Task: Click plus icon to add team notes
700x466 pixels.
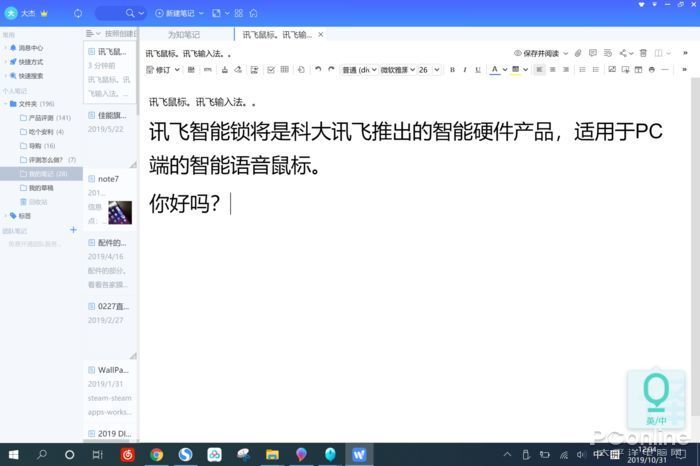Action: point(74,230)
